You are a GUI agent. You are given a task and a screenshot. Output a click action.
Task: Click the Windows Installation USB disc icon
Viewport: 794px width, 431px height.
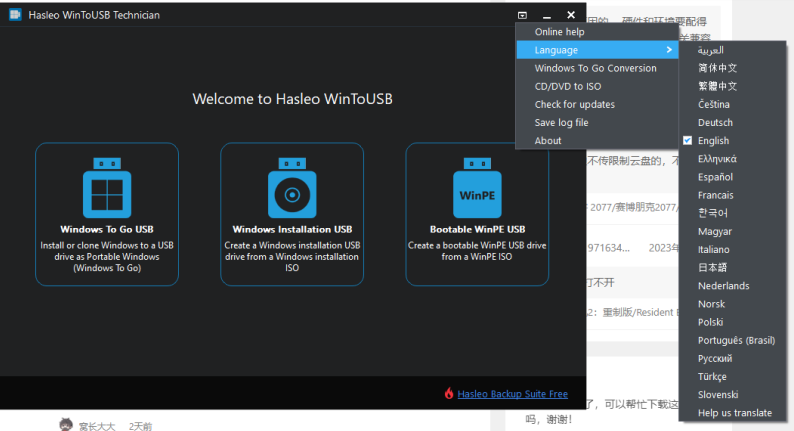292,188
